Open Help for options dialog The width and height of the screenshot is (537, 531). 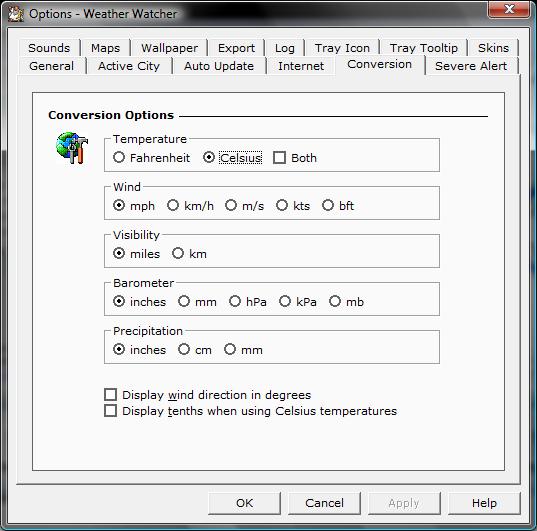484,503
